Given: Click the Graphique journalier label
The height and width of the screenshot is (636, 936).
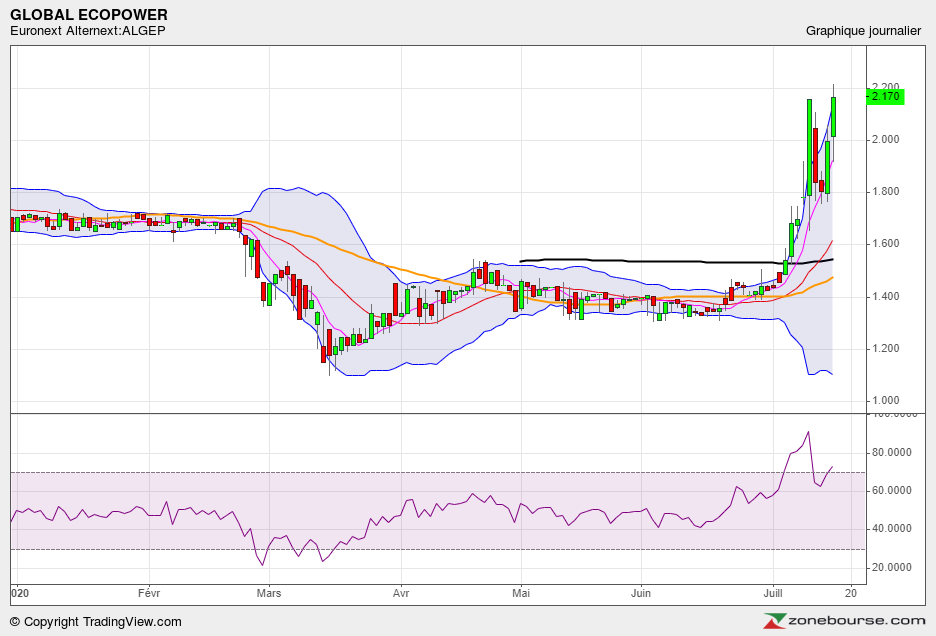Looking at the screenshot, I should tap(863, 30).
